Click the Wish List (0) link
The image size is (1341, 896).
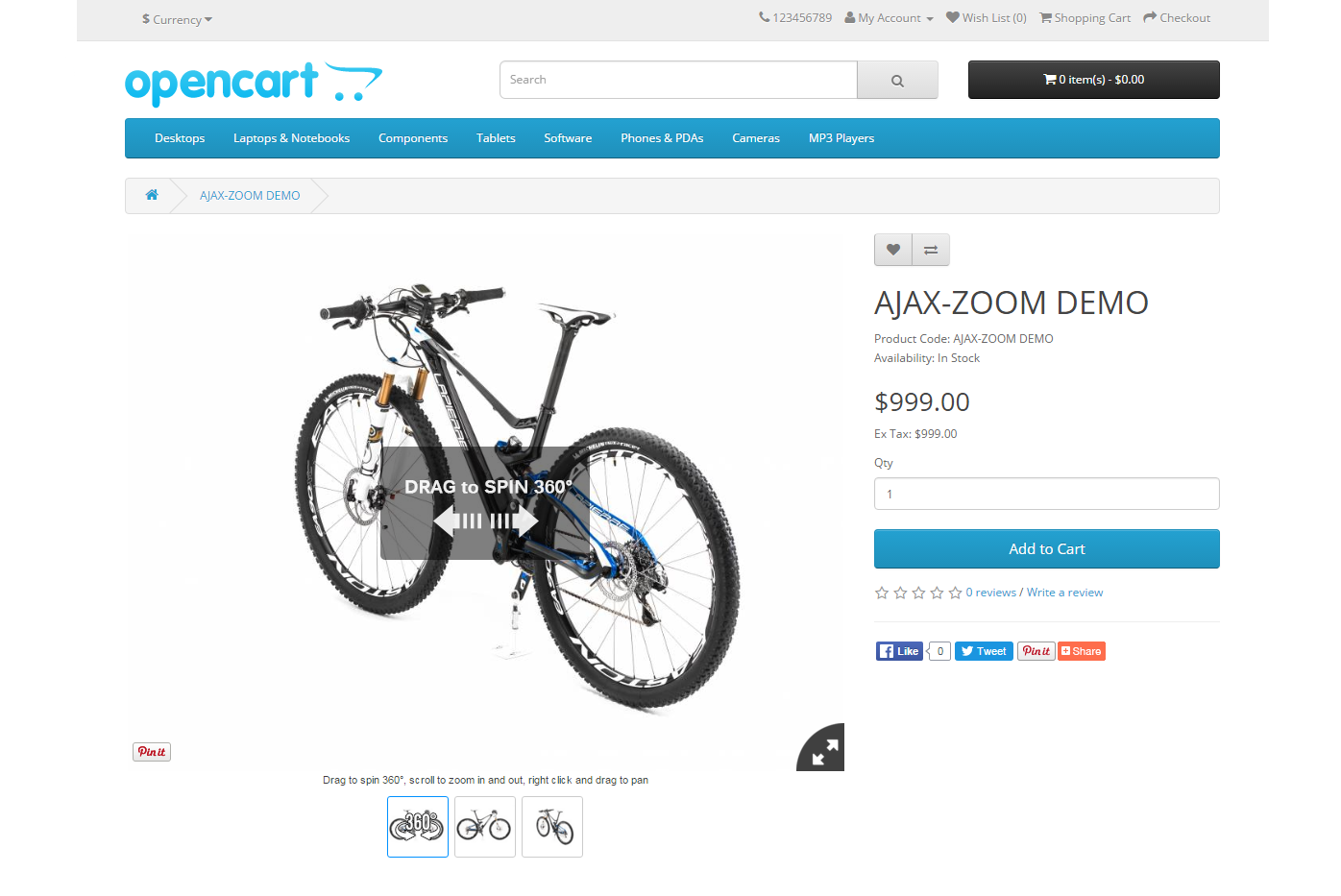point(987,18)
